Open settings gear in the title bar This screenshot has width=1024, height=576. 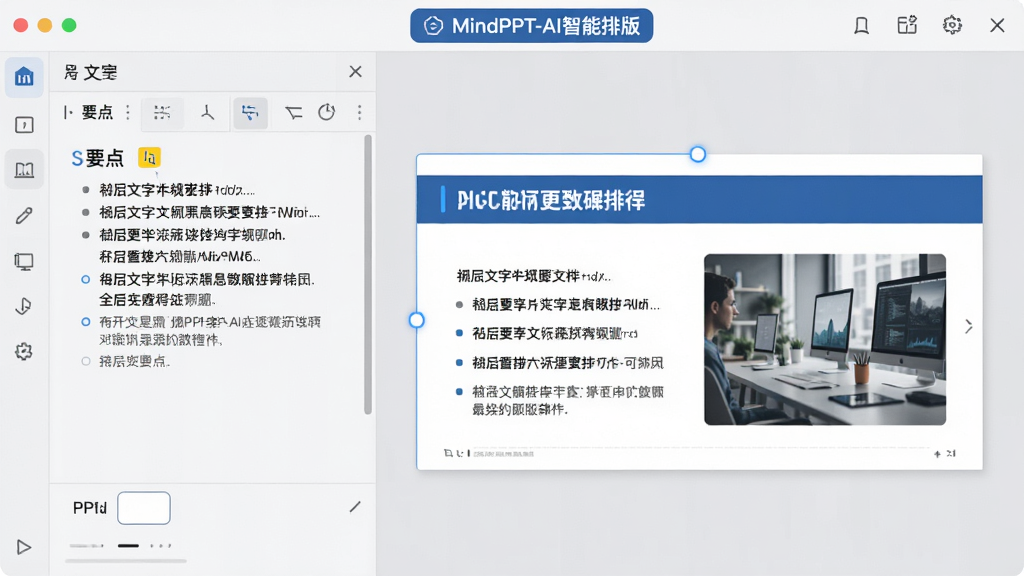pyautogui.click(x=952, y=25)
